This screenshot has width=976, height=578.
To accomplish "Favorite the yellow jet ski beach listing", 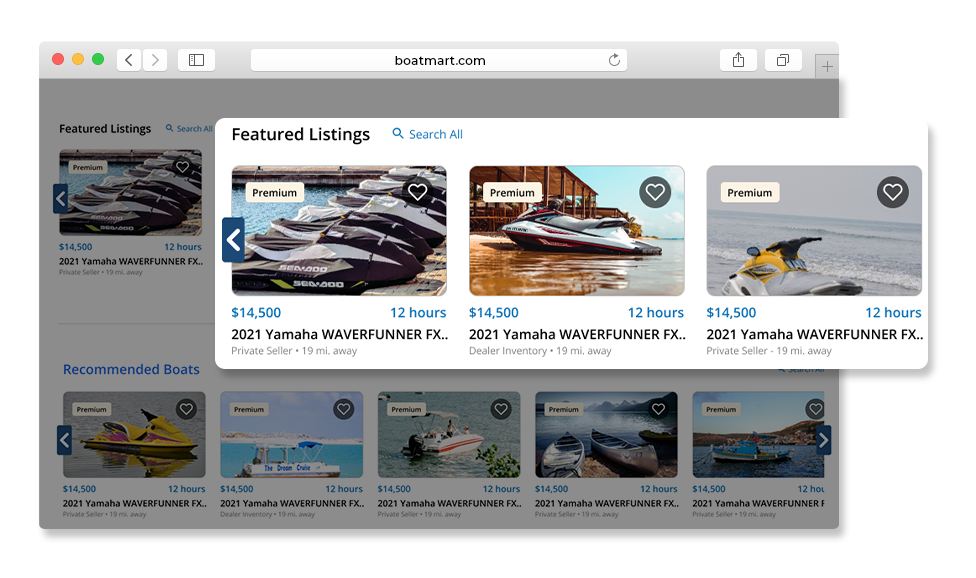I will 893,192.
